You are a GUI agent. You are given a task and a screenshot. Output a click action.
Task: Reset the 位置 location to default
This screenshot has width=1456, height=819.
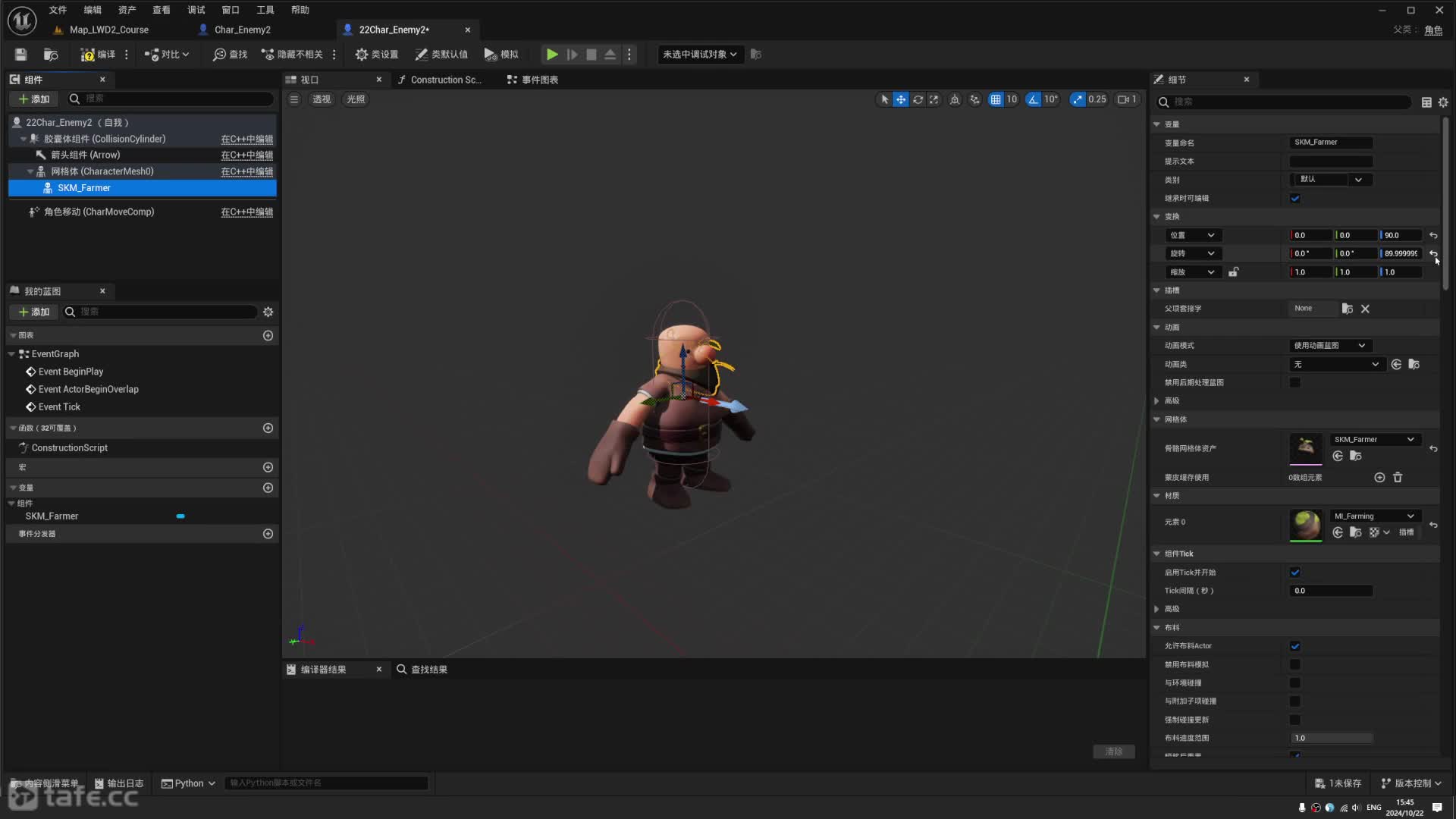click(x=1433, y=235)
